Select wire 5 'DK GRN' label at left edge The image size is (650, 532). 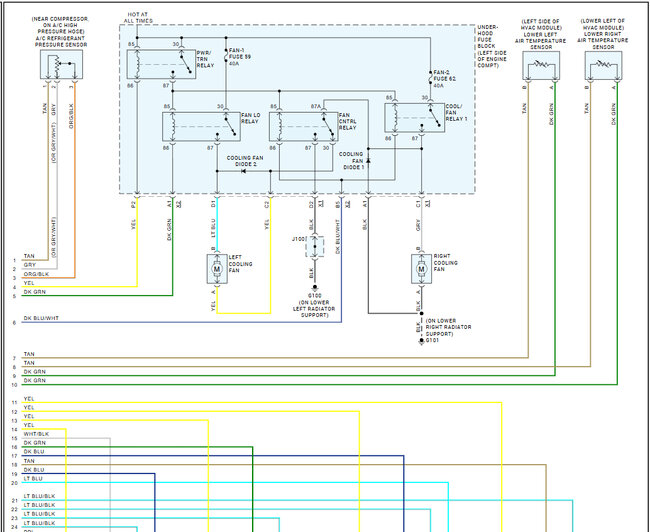pos(34,292)
